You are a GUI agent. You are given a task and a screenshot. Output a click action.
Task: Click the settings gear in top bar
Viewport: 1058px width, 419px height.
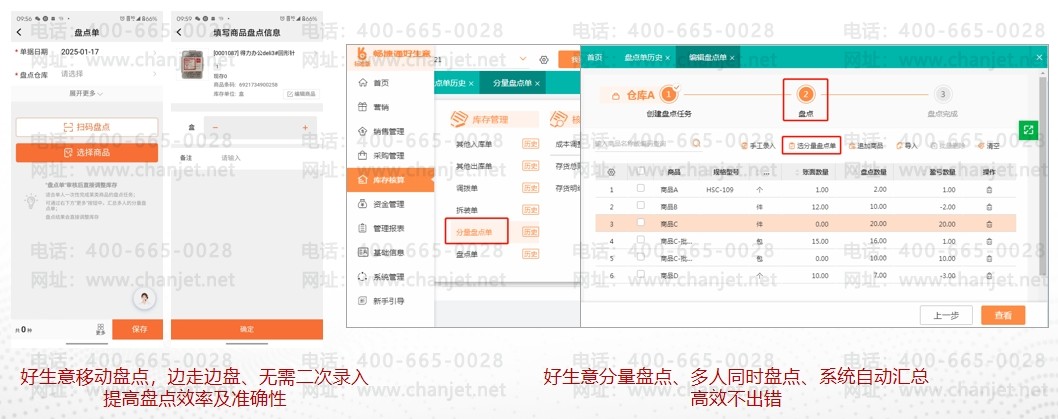(x=543, y=60)
